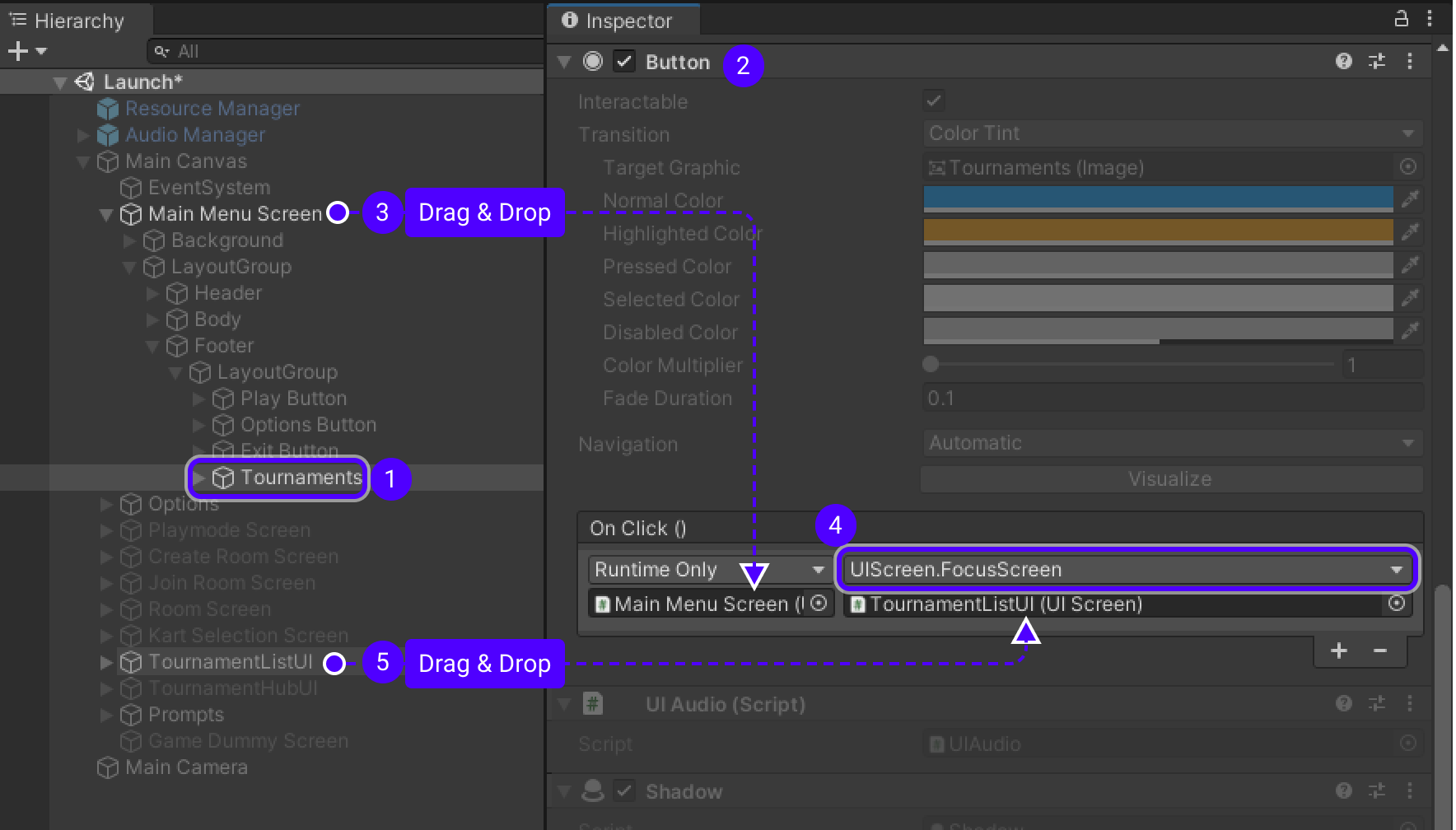Click the Visualize button
The height and width of the screenshot is (830, 1456).
1170,478
